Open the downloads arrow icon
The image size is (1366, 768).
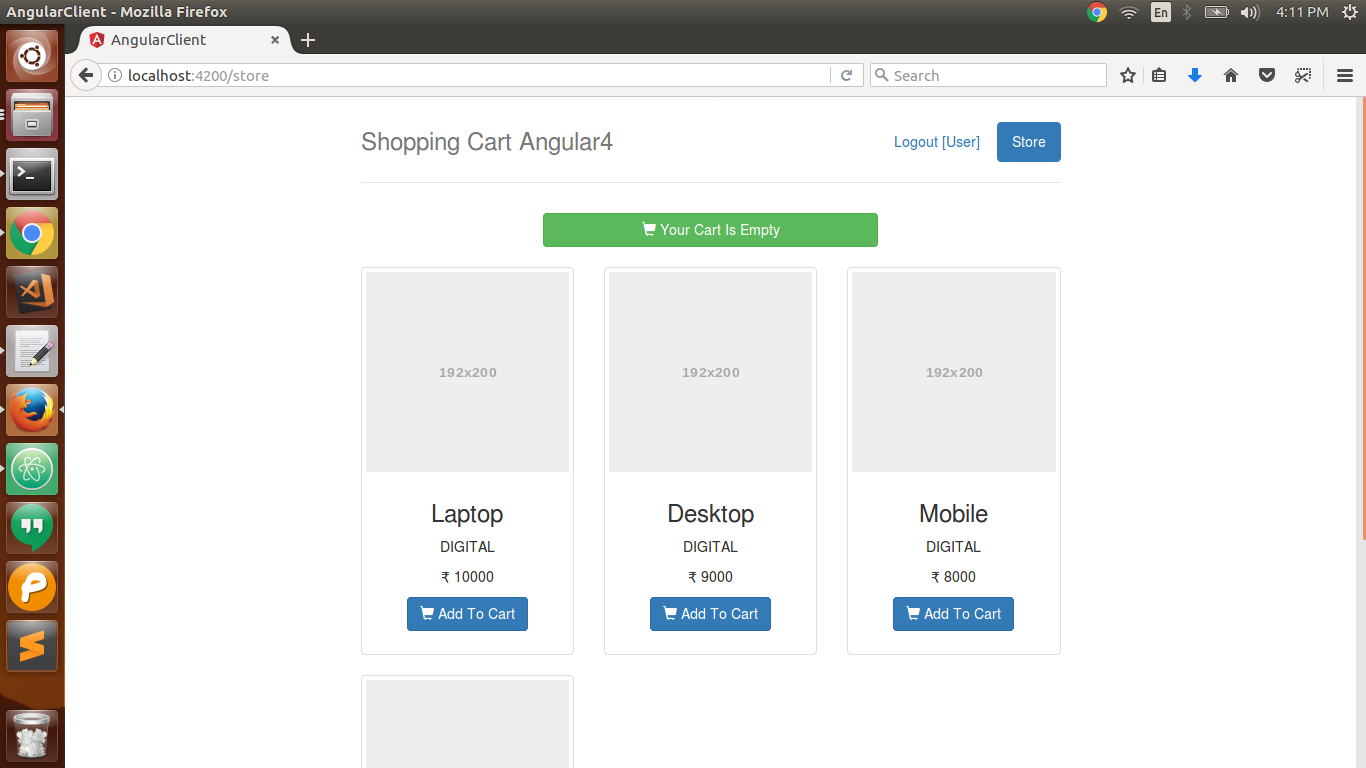coord(1195,75)
